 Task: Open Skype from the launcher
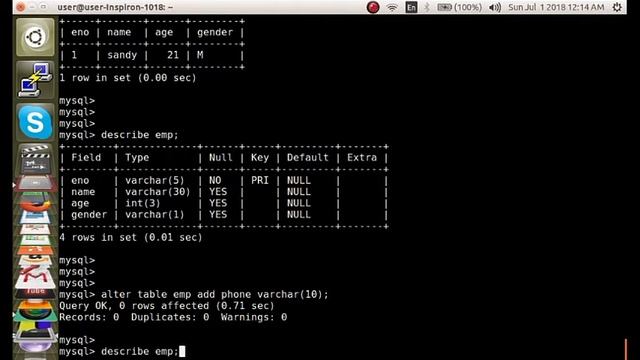coord(35,122)
